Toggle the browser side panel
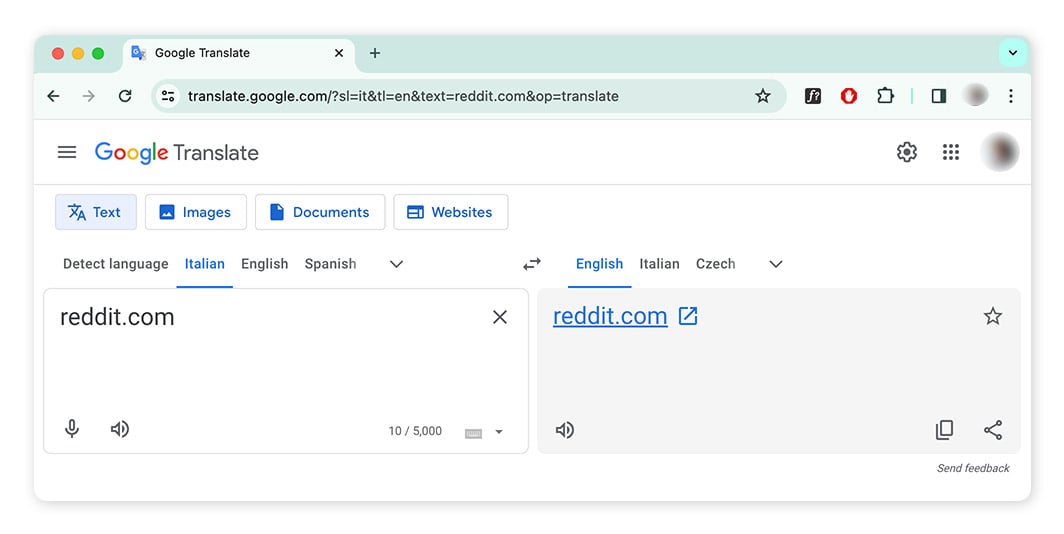1064x534 pixels. coord(939,96)
